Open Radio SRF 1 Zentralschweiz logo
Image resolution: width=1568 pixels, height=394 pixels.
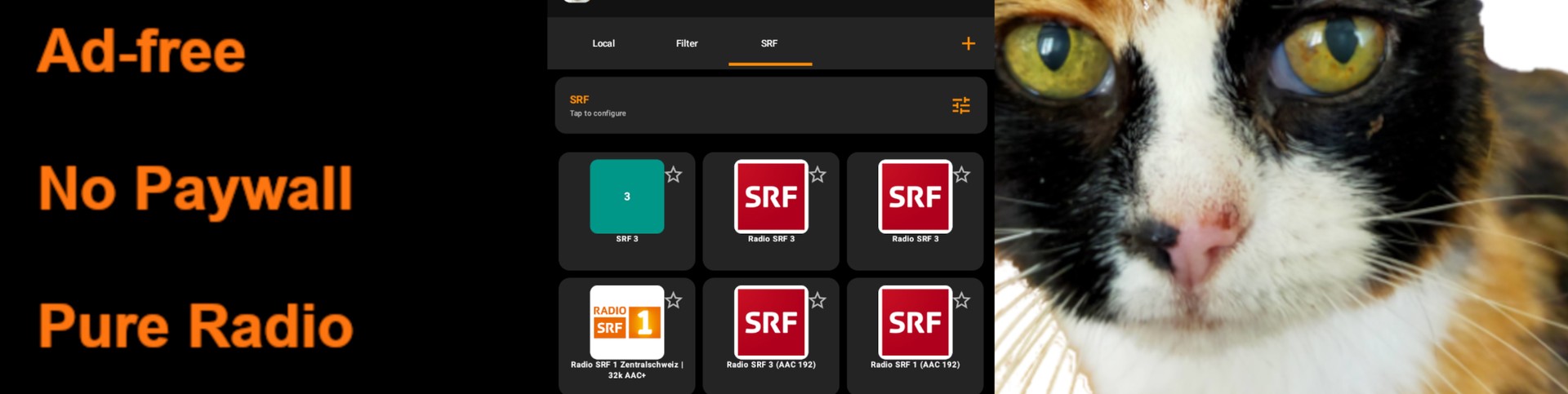tap(627, 322)
